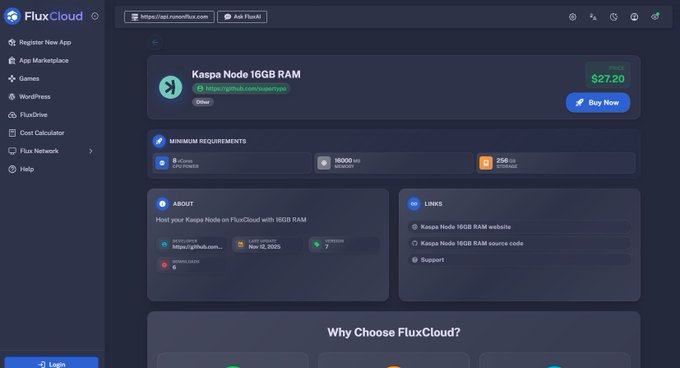Open the Ask FluxAI chat
Image resolution: width=680 pixels, height=368 pixels.
[242, 17]
